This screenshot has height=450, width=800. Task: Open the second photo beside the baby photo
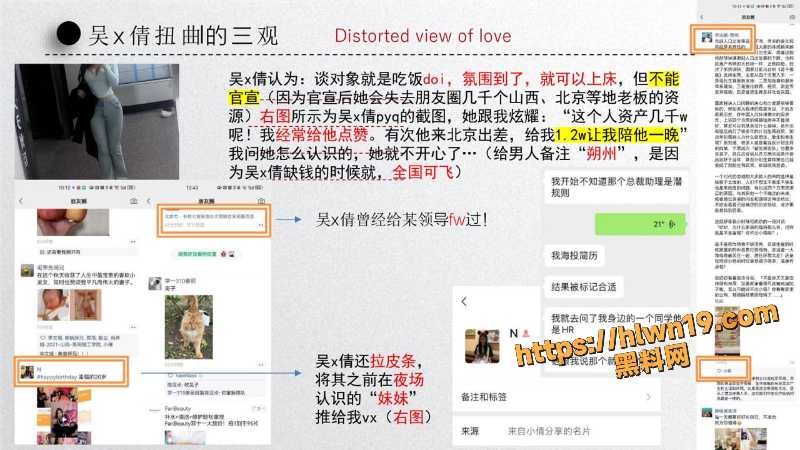pos(86,304)
